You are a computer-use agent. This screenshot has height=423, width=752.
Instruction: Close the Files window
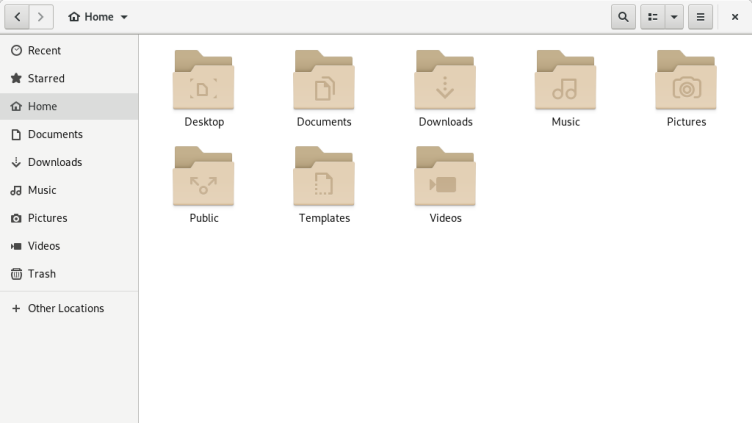[735, 17]
